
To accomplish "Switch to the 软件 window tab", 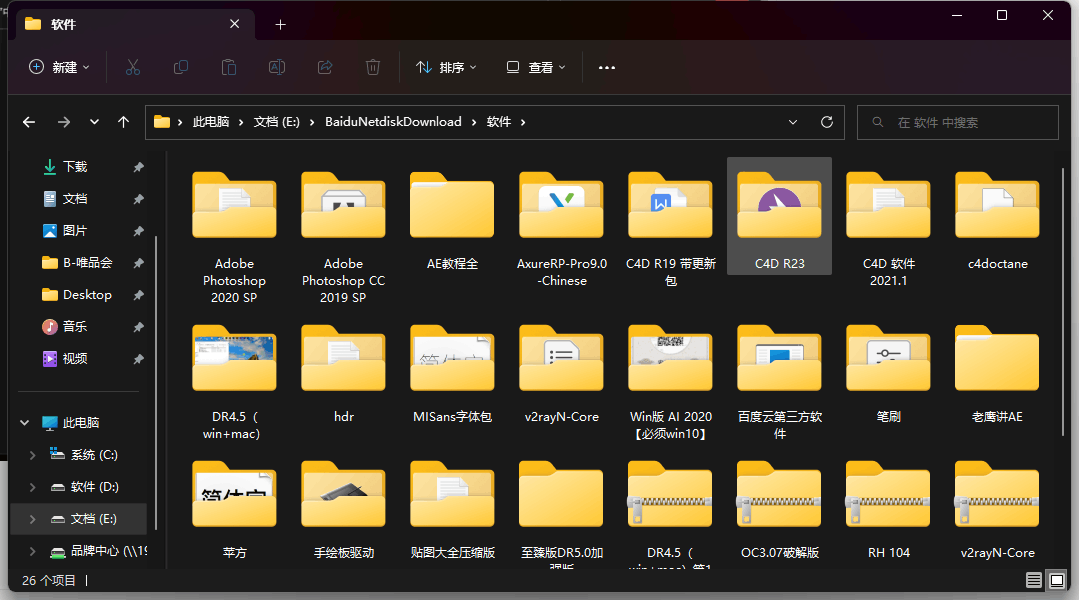I will (x=135, y=24).
